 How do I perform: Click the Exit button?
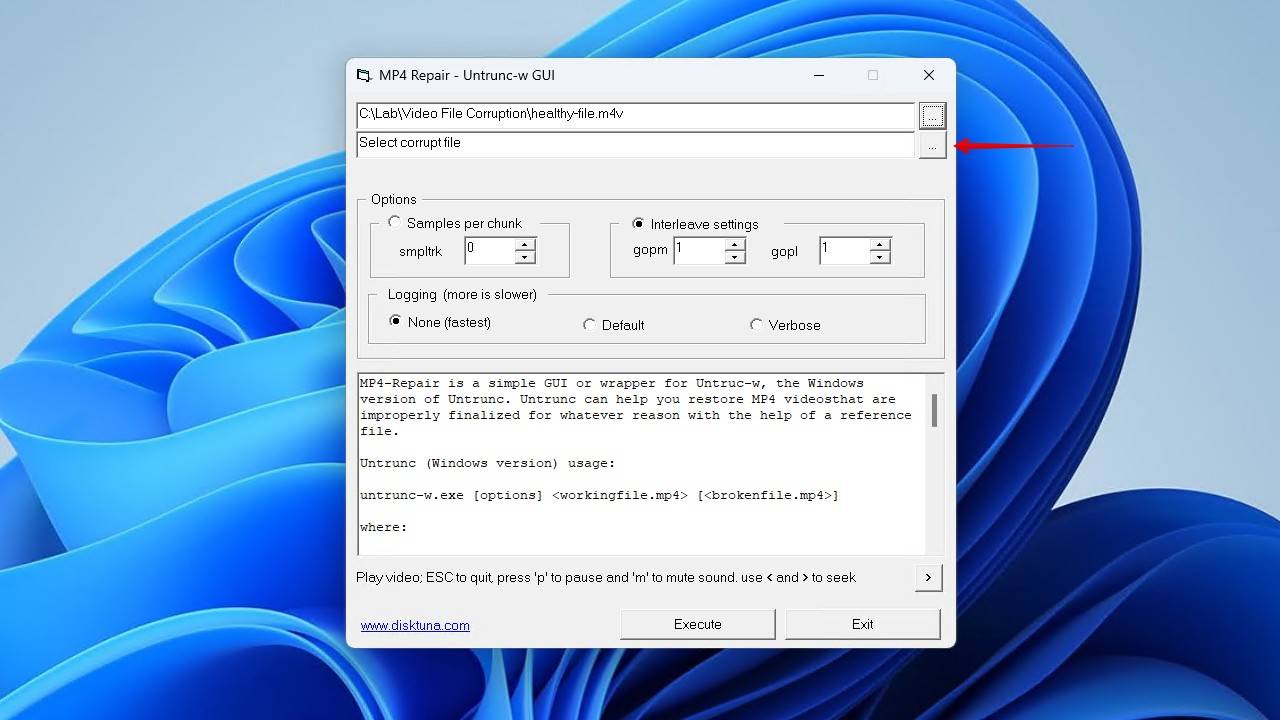[x=863, y=624]
